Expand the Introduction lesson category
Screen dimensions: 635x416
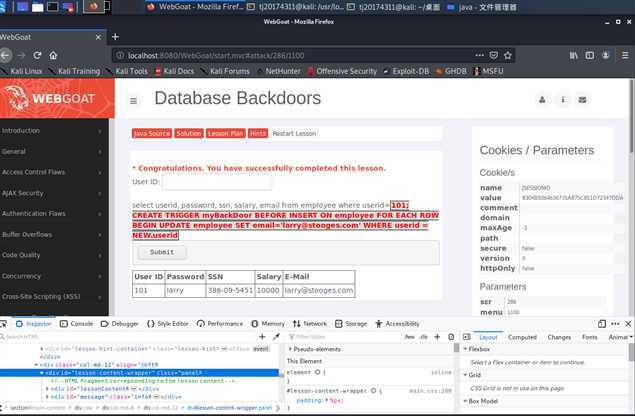coord(52,131)
